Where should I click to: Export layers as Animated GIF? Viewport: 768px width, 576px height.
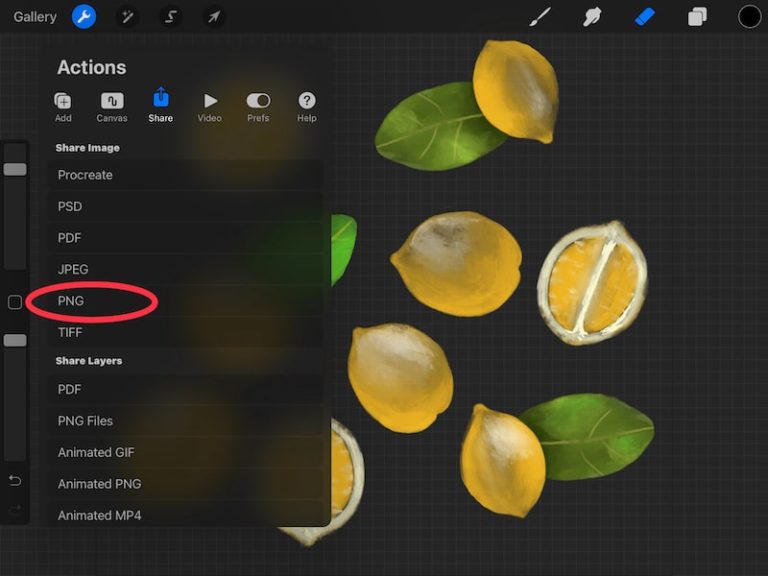click(x=185, y=452)
